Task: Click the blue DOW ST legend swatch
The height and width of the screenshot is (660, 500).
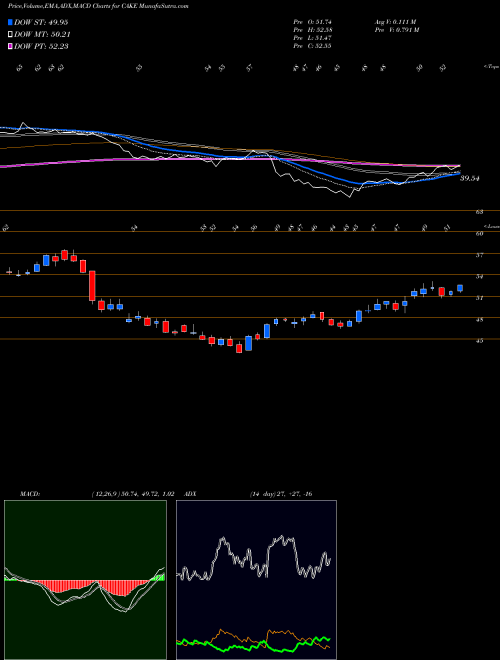Action: tap(10, 22)
